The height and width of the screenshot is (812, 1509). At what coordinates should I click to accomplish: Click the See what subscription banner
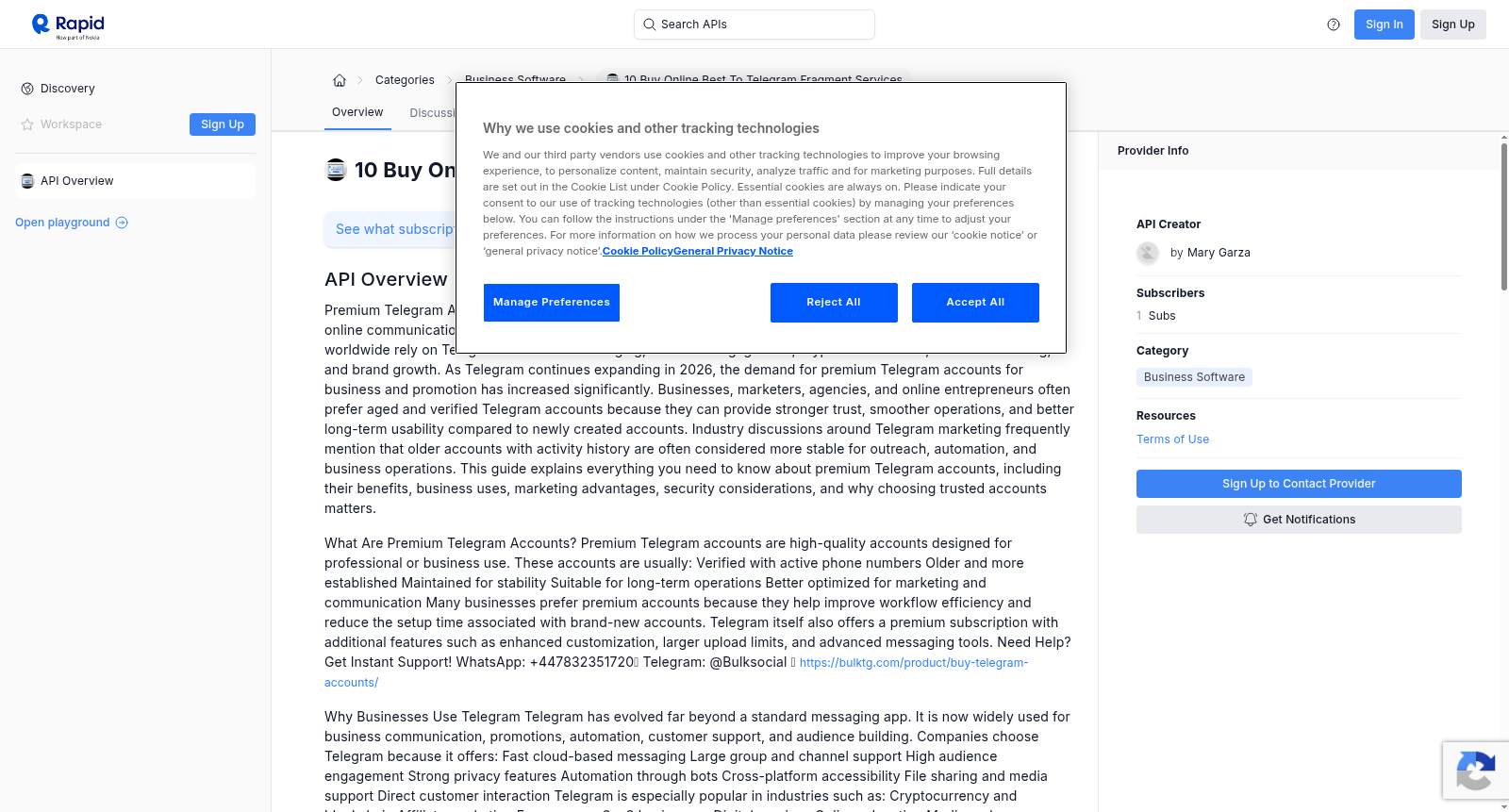[390, 229]
